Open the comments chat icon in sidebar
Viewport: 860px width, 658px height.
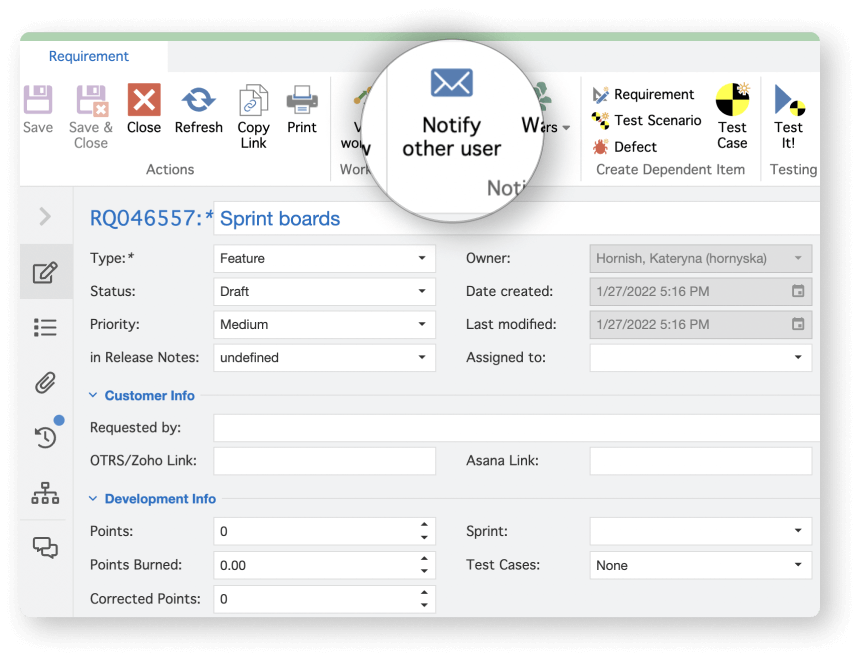[45, 547]
